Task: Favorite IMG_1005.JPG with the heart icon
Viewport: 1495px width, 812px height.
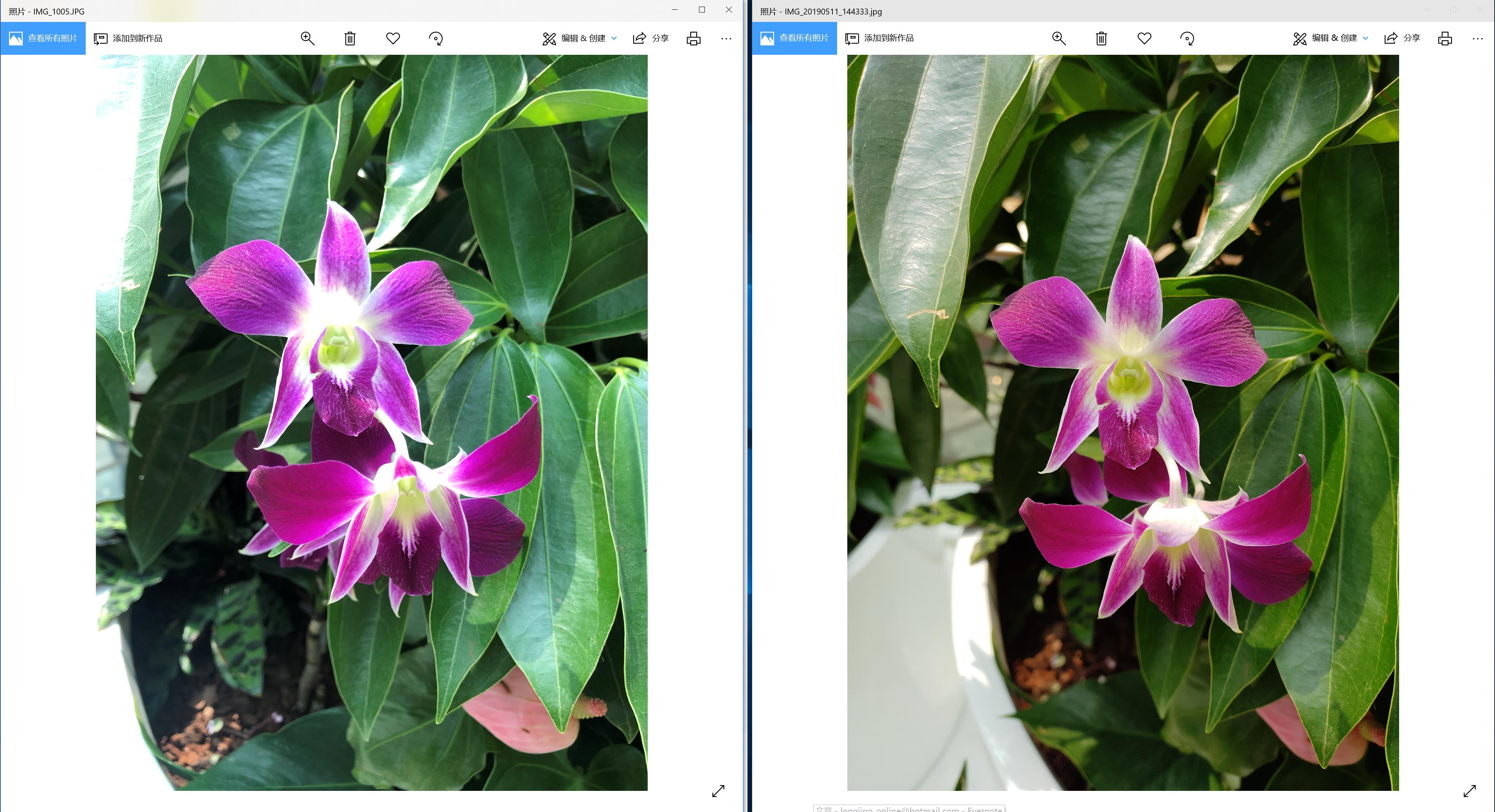Action: pos(393,38)
